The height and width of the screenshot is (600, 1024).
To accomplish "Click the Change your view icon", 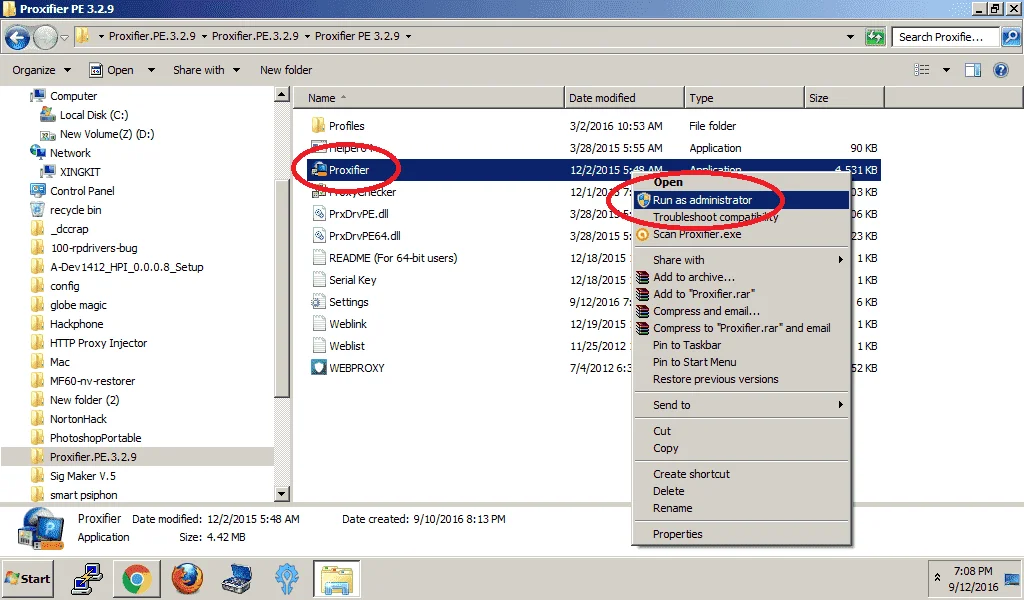I will coord(921,70).
